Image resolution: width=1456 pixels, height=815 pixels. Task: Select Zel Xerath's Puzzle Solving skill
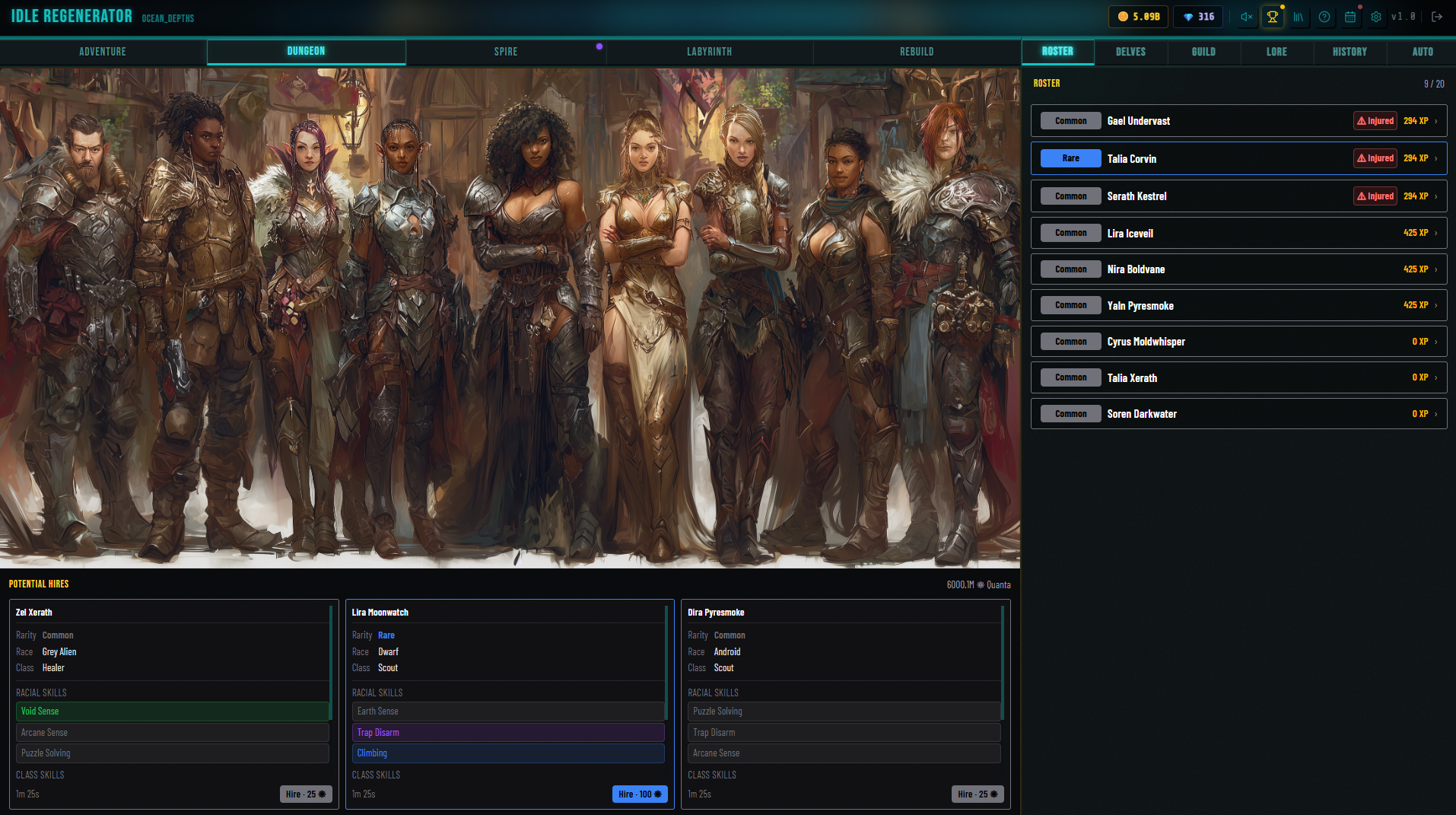[172, 753]
